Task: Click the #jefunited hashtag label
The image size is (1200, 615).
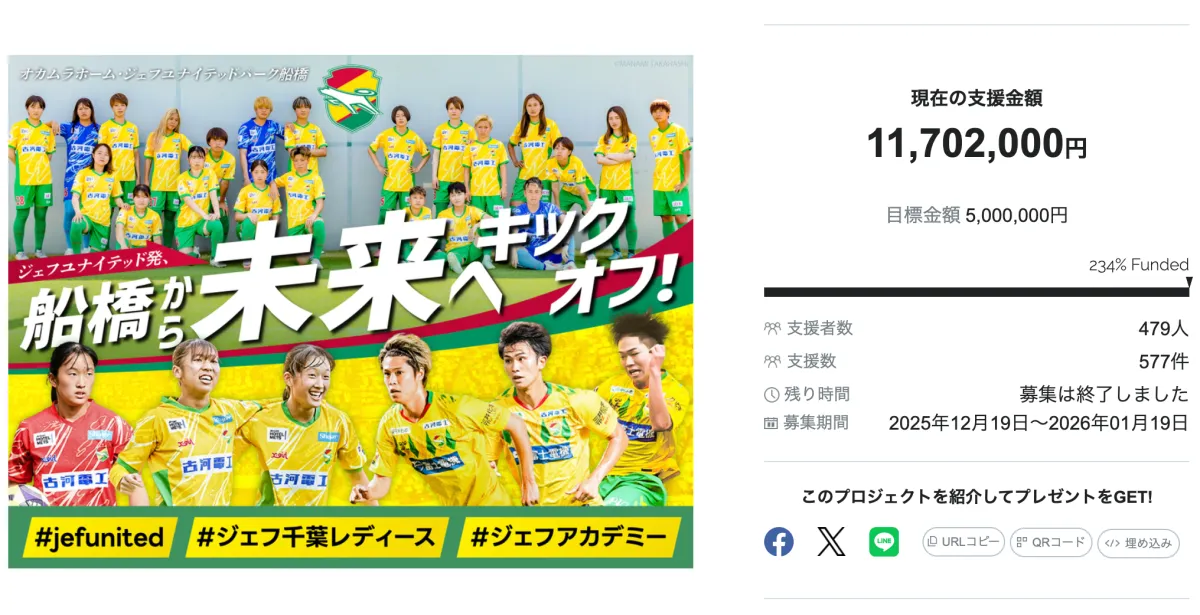Action: pos(98,538)
